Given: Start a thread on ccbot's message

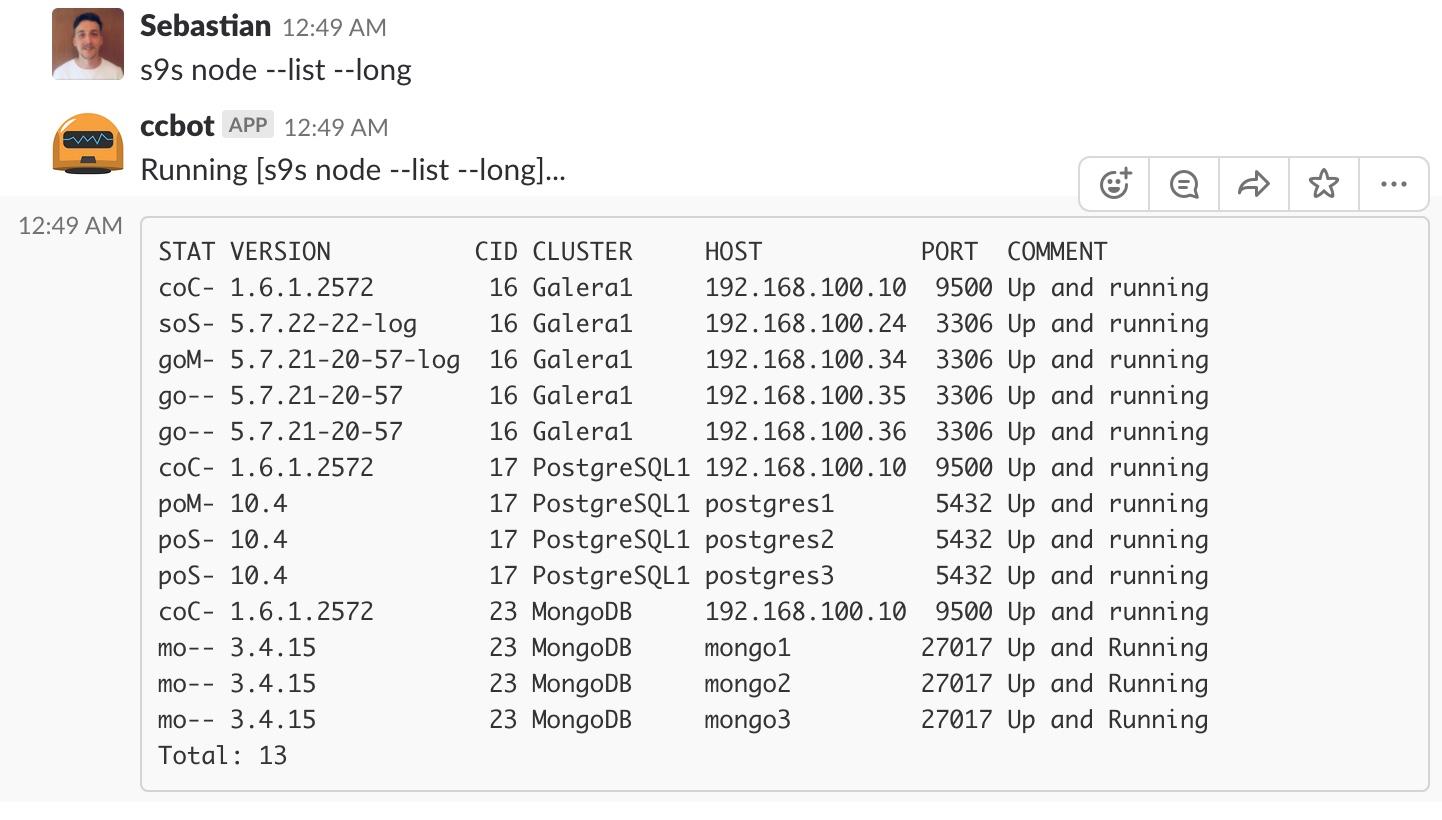Looking at the screenshot, I should click(x=1184, y=184).
